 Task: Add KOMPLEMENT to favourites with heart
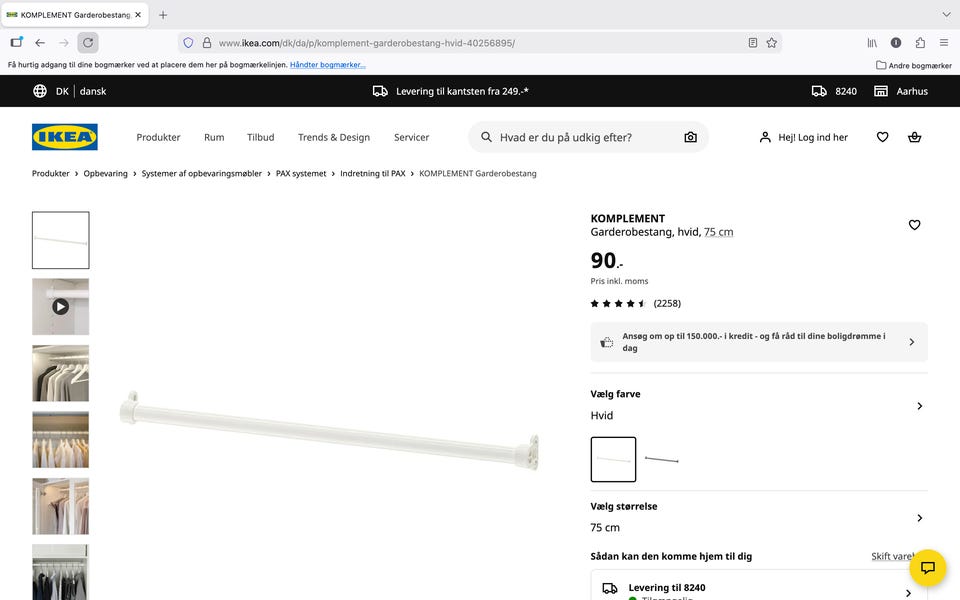[x=914, y=225]
